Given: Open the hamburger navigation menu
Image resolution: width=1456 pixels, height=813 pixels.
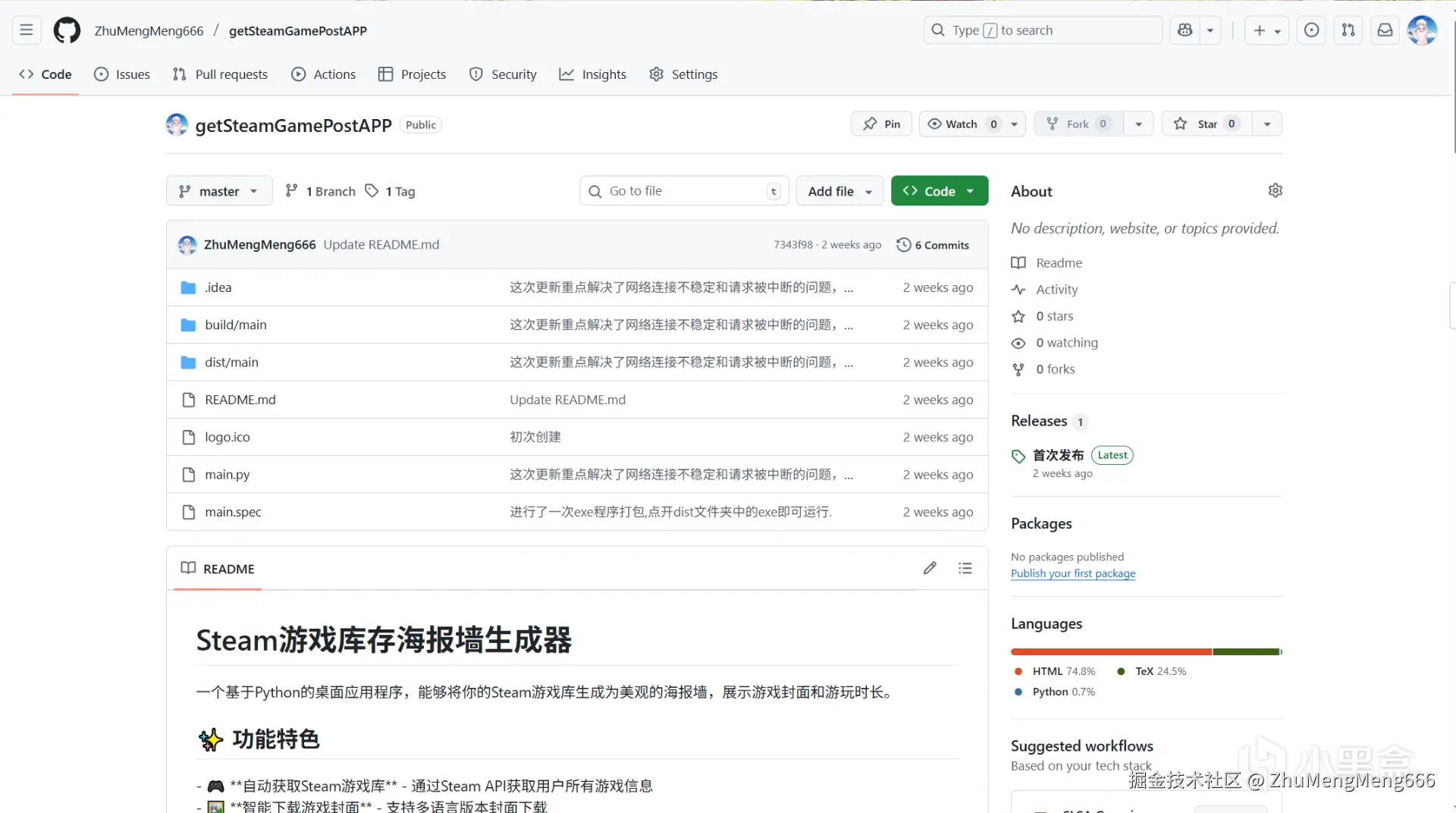Looking at the screenshot, I should point(27,30).
